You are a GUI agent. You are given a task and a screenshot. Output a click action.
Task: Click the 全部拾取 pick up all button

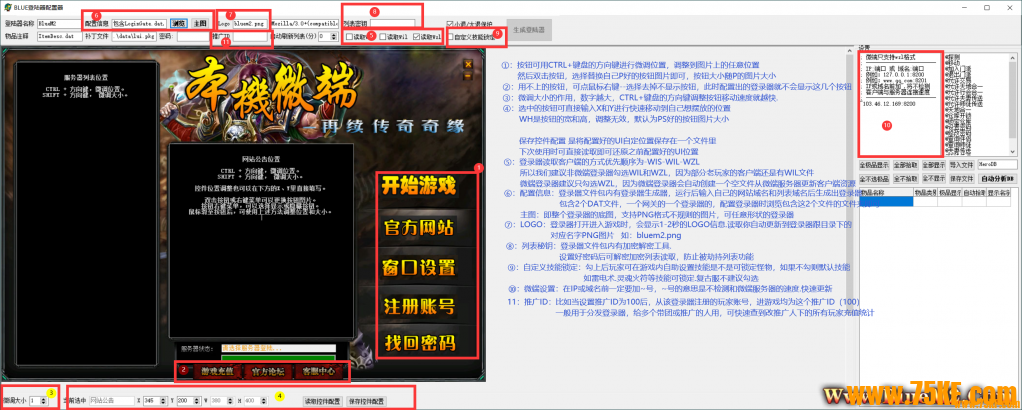[905, 165]
